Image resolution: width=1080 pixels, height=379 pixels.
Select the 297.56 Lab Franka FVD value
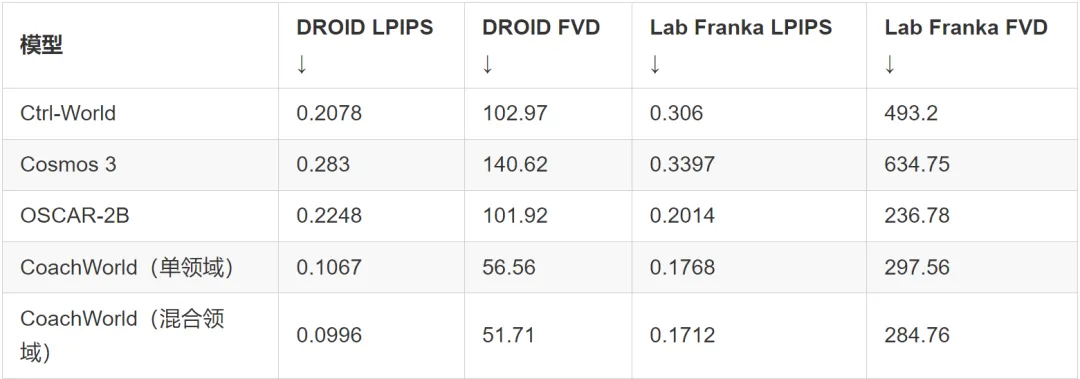tap(917, 267)
